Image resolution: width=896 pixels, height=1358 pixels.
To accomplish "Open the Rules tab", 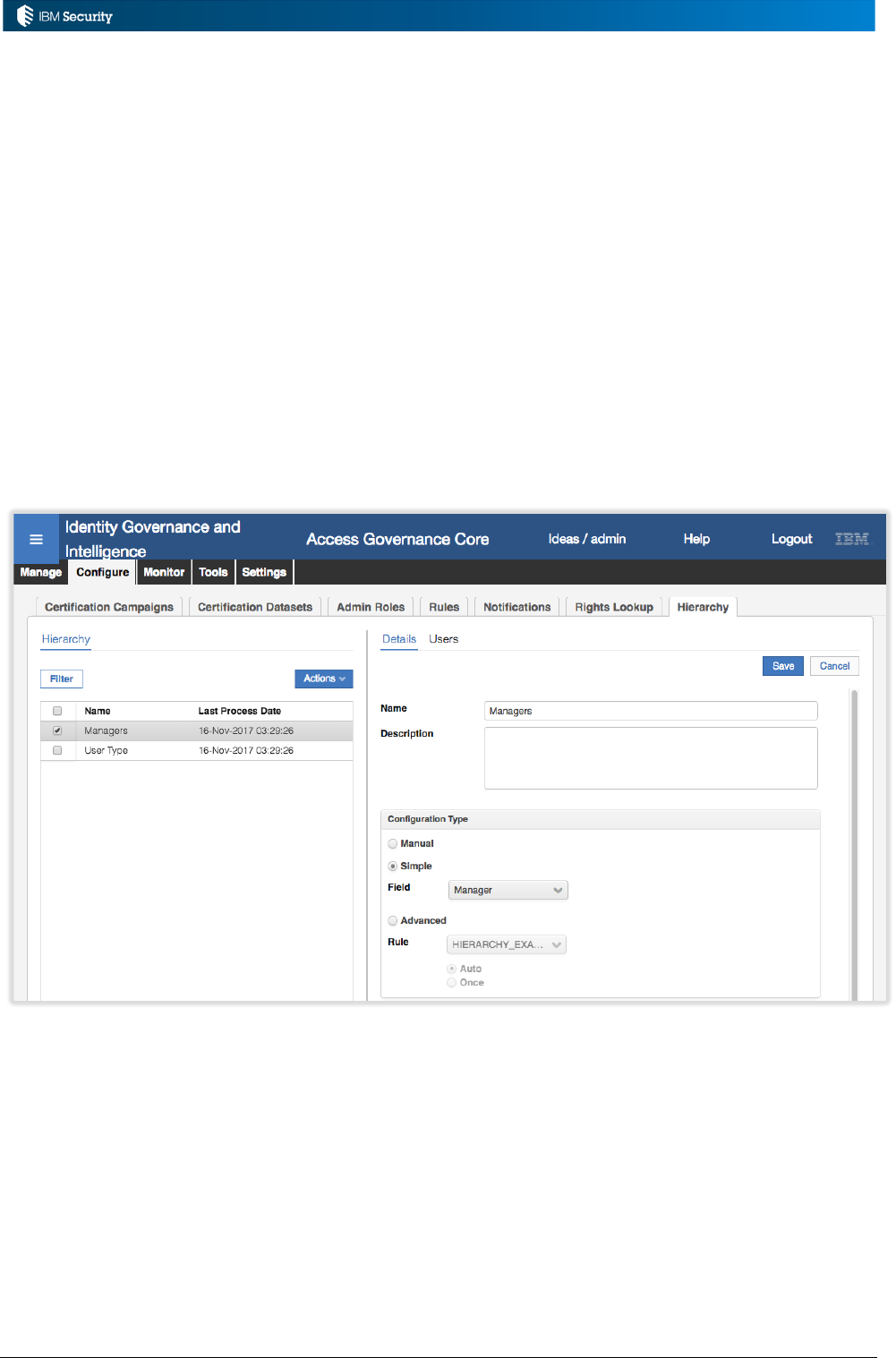I will click(x=444, y=607).
